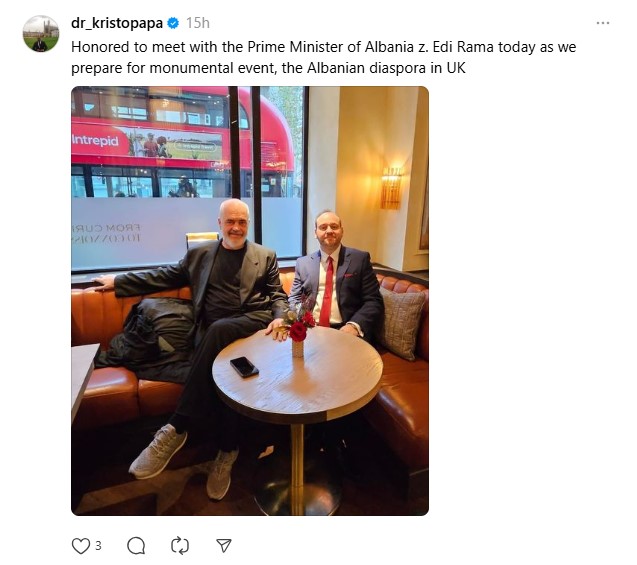The width and height of the screenshot is (637, 565).
Task: Like the post with the heart icon
Action: pos(80,546)
